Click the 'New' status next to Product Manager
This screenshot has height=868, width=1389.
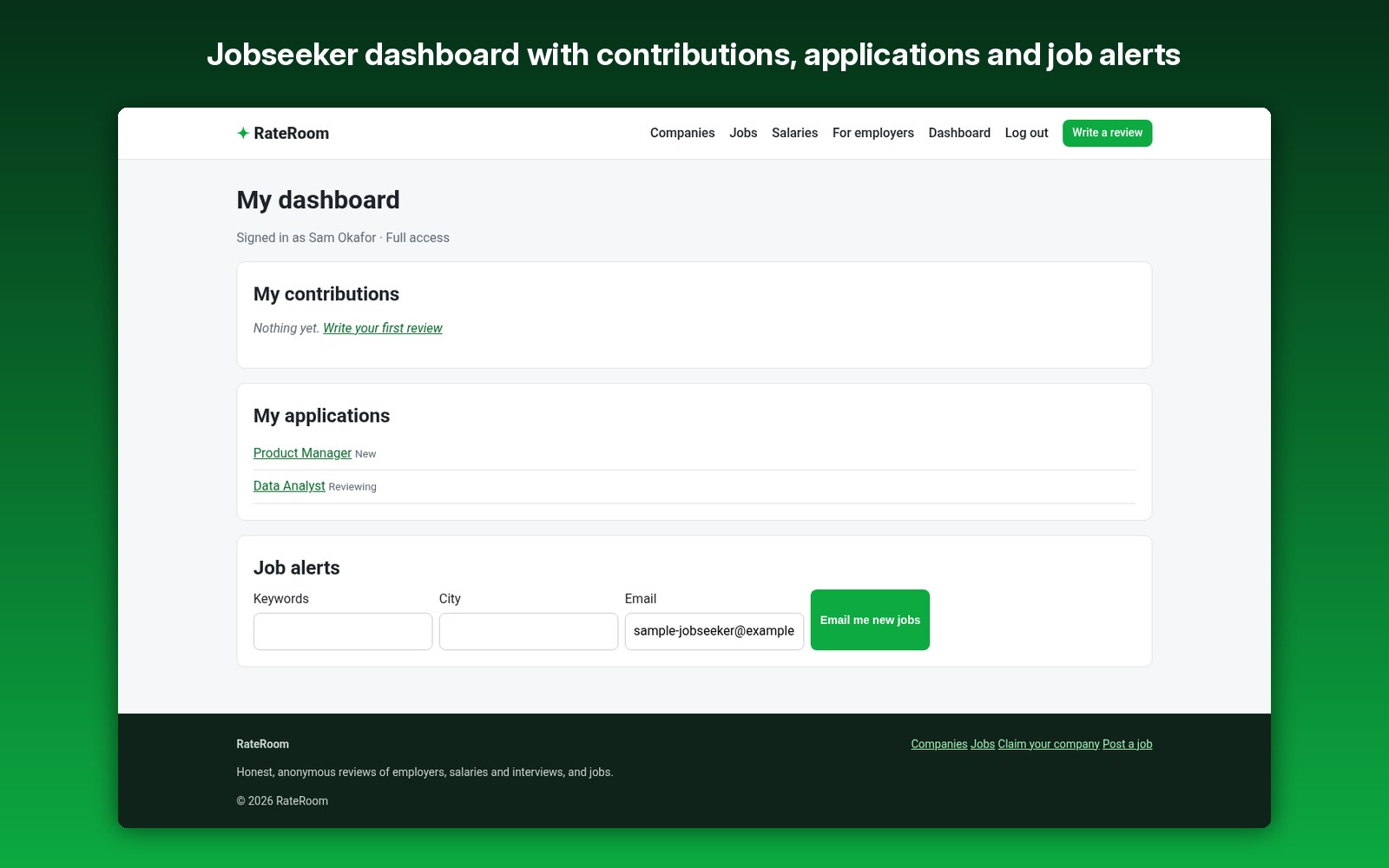point(365,454)
